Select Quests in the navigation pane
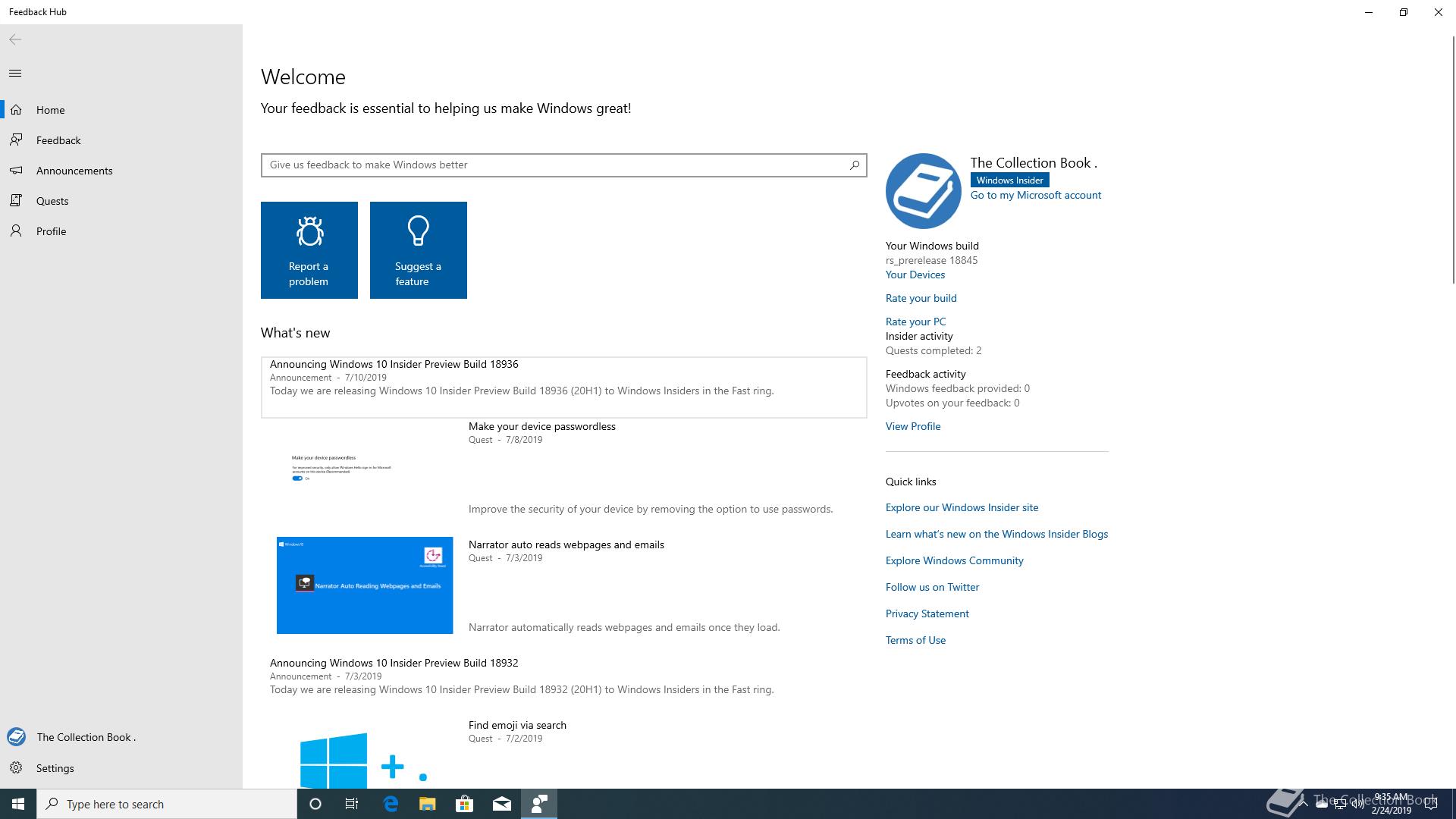Image resolution: width=1456 pixels, height=819 pixels. click(x=52, y=201)
